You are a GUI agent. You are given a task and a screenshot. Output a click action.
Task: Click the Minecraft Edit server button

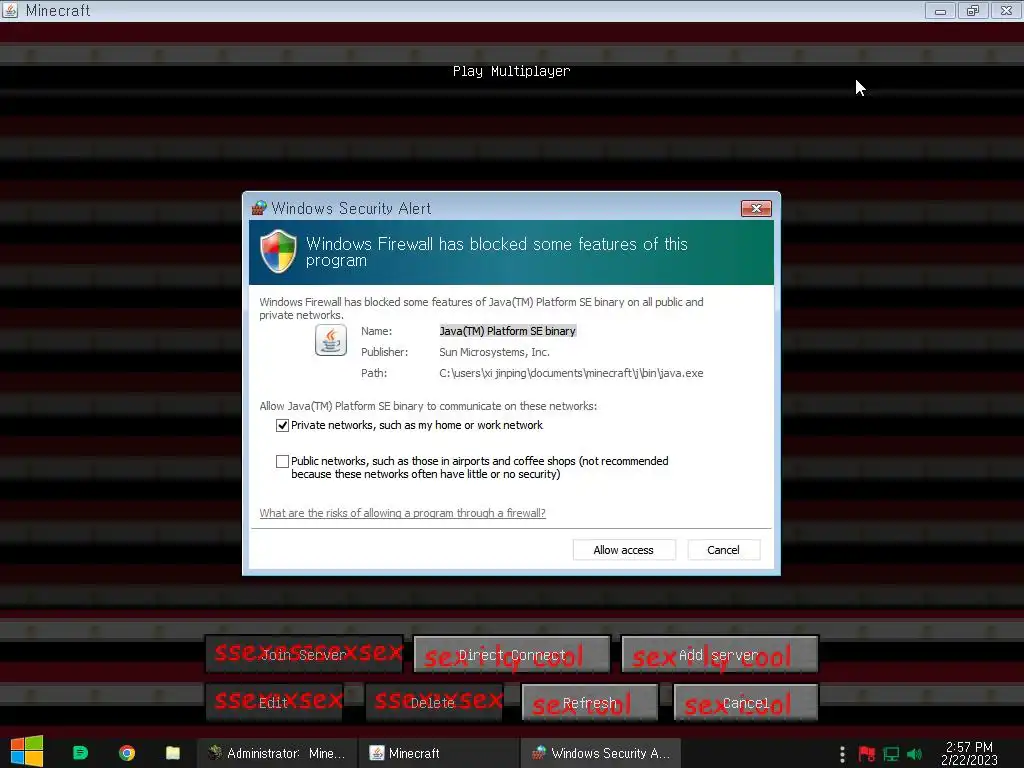274,703
